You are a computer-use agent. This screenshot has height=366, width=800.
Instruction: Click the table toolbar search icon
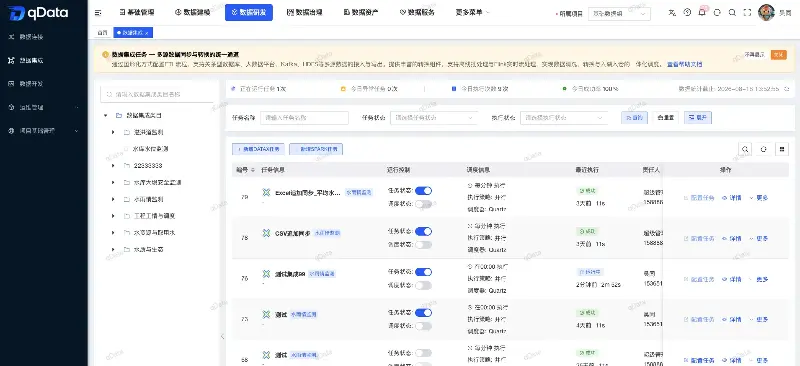coord(745,149)
